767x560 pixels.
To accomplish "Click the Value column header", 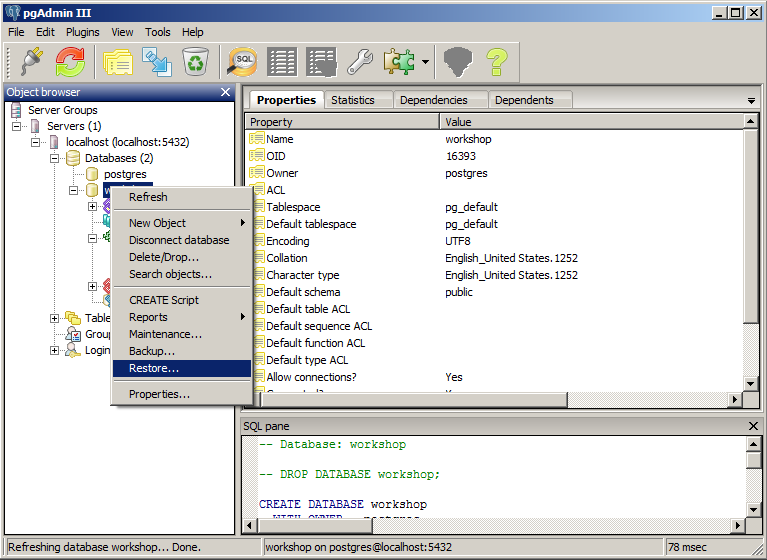I will pyautogui.click(x=591, y=122).
